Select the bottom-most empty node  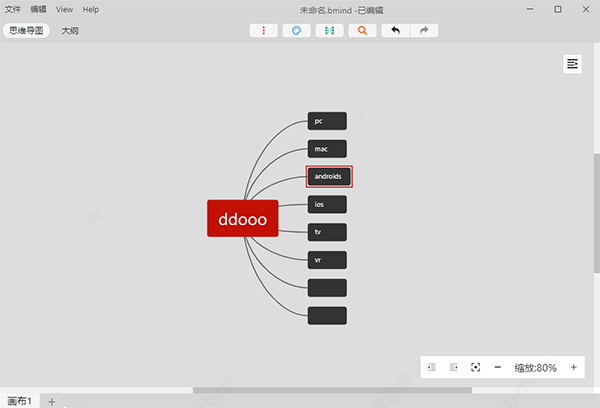[327, 315]
